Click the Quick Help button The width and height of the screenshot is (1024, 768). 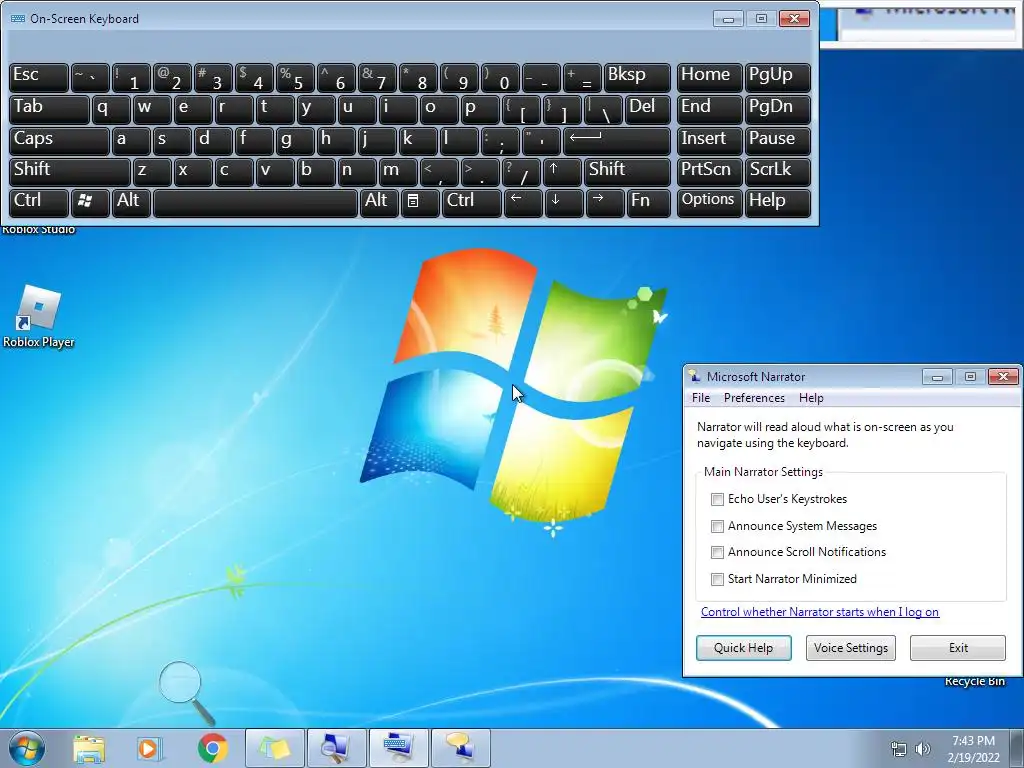pyautogui.click(x=743, y=648)
